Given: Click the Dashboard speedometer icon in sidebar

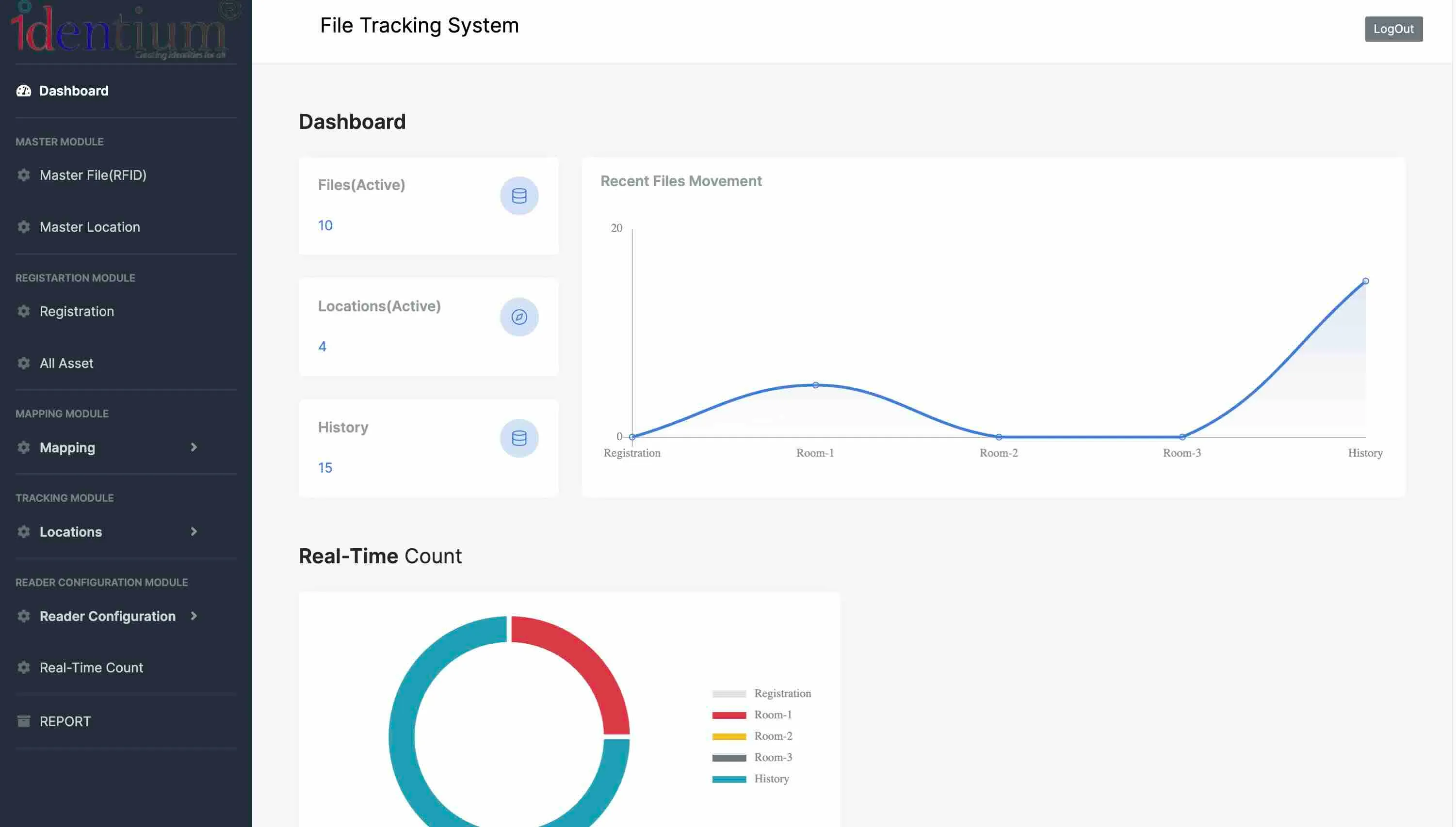Looking at the screenshot, I should point(23,91).
